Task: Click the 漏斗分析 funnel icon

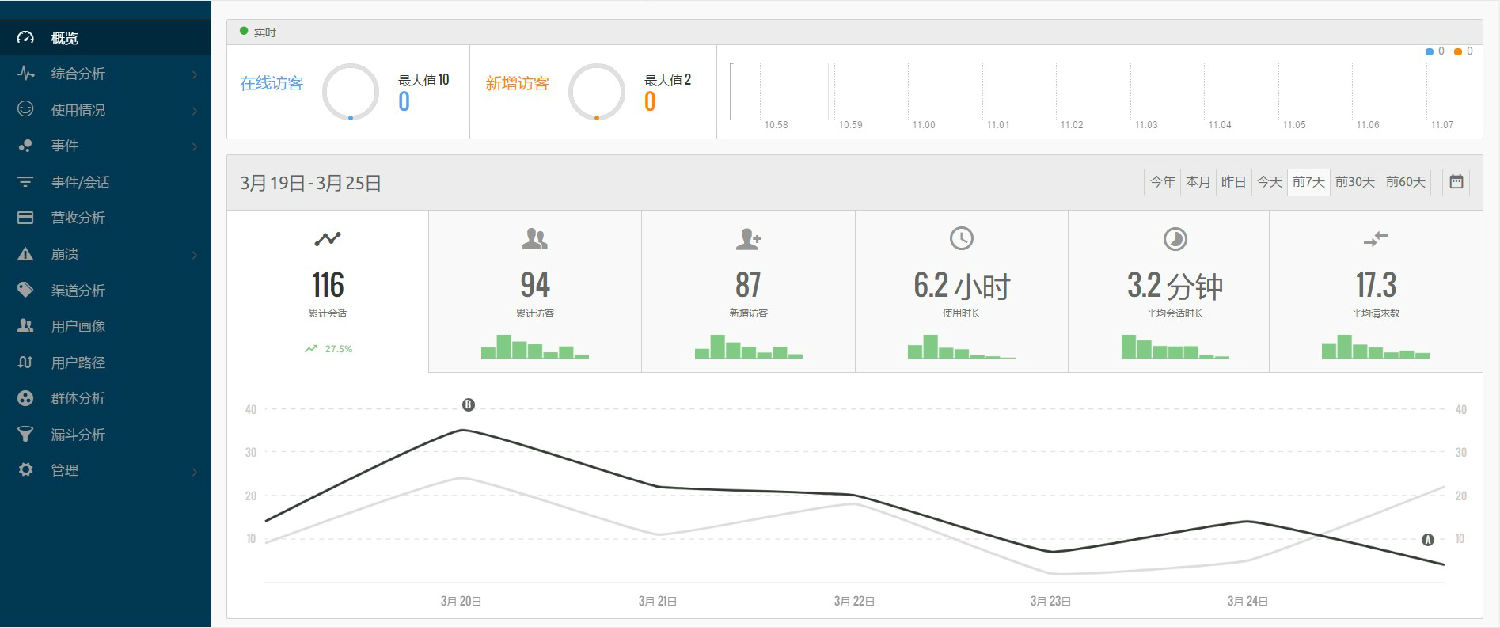Action: tap(26, 435)
